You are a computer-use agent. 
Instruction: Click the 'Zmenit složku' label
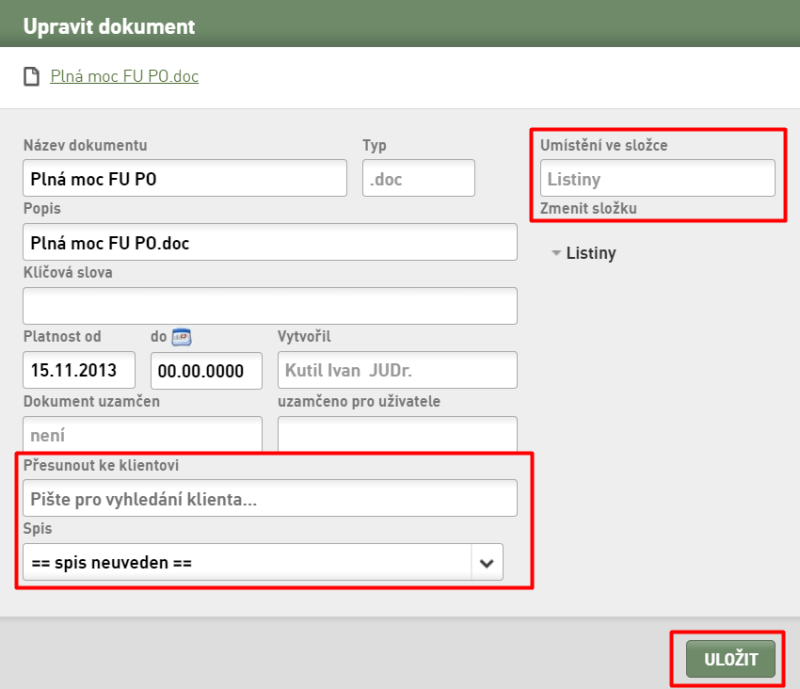588,208
